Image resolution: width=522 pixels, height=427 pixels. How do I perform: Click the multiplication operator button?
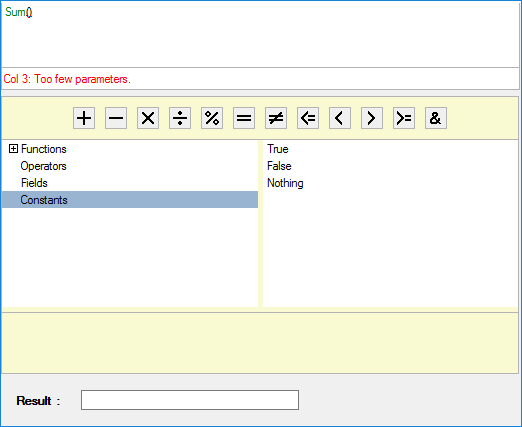click(x=148, y=118)
